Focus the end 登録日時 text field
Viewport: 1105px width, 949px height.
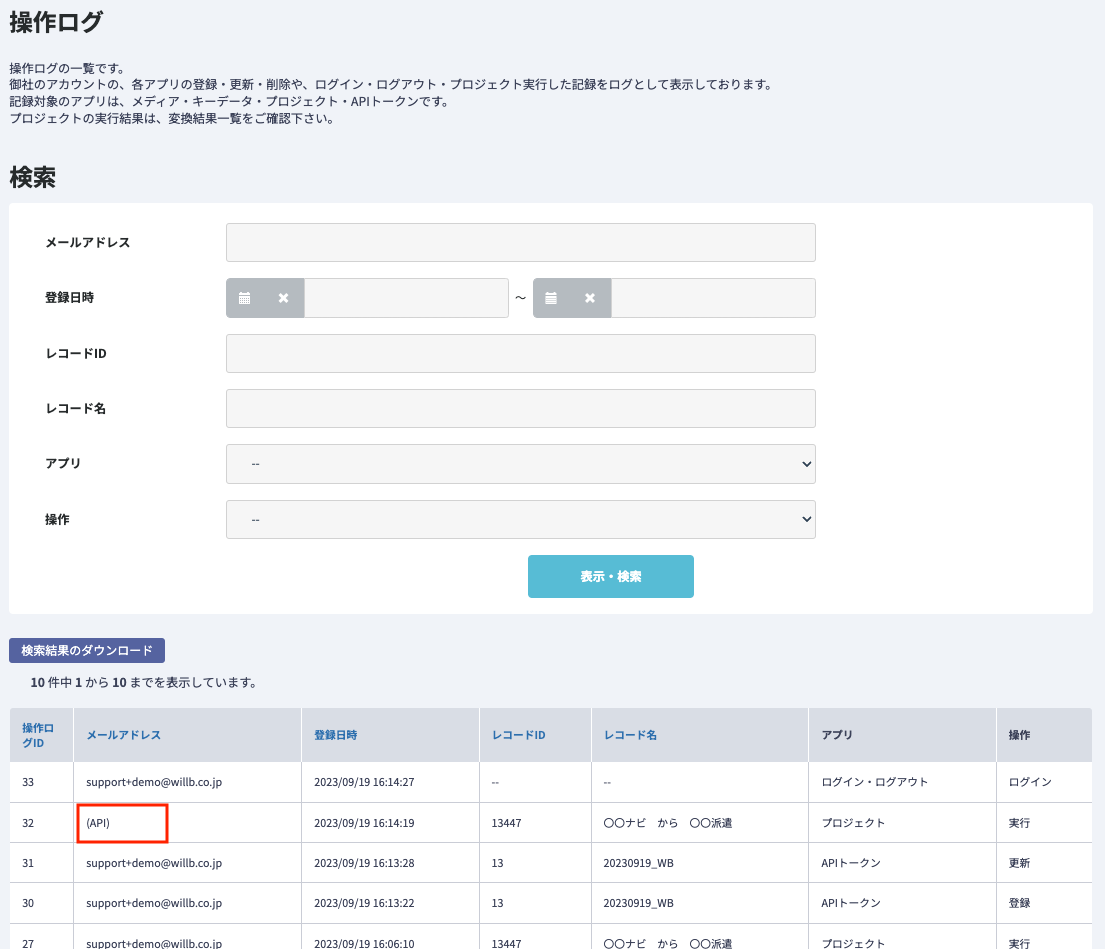713,298
